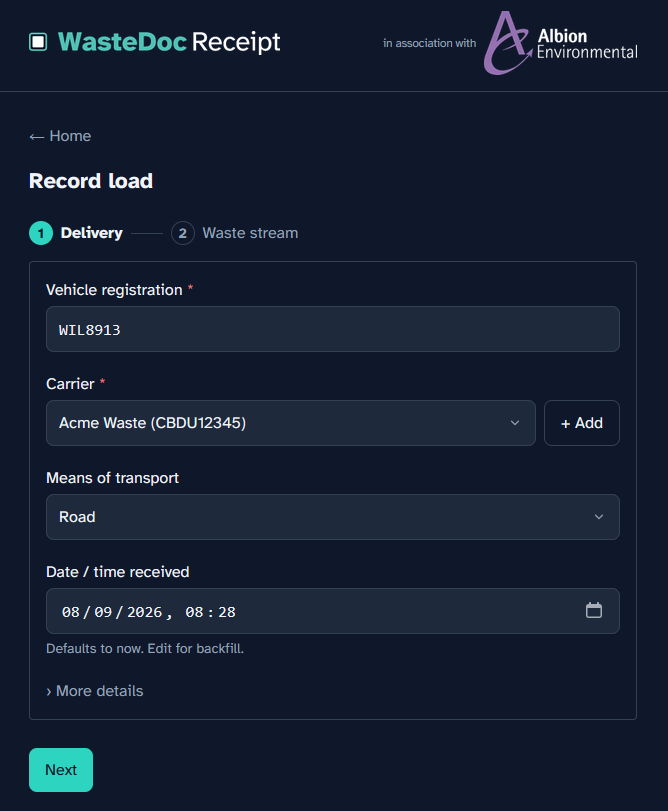Go back via the Home link
The height and width of the screenshot is (811, 668).
click(70, 136)
